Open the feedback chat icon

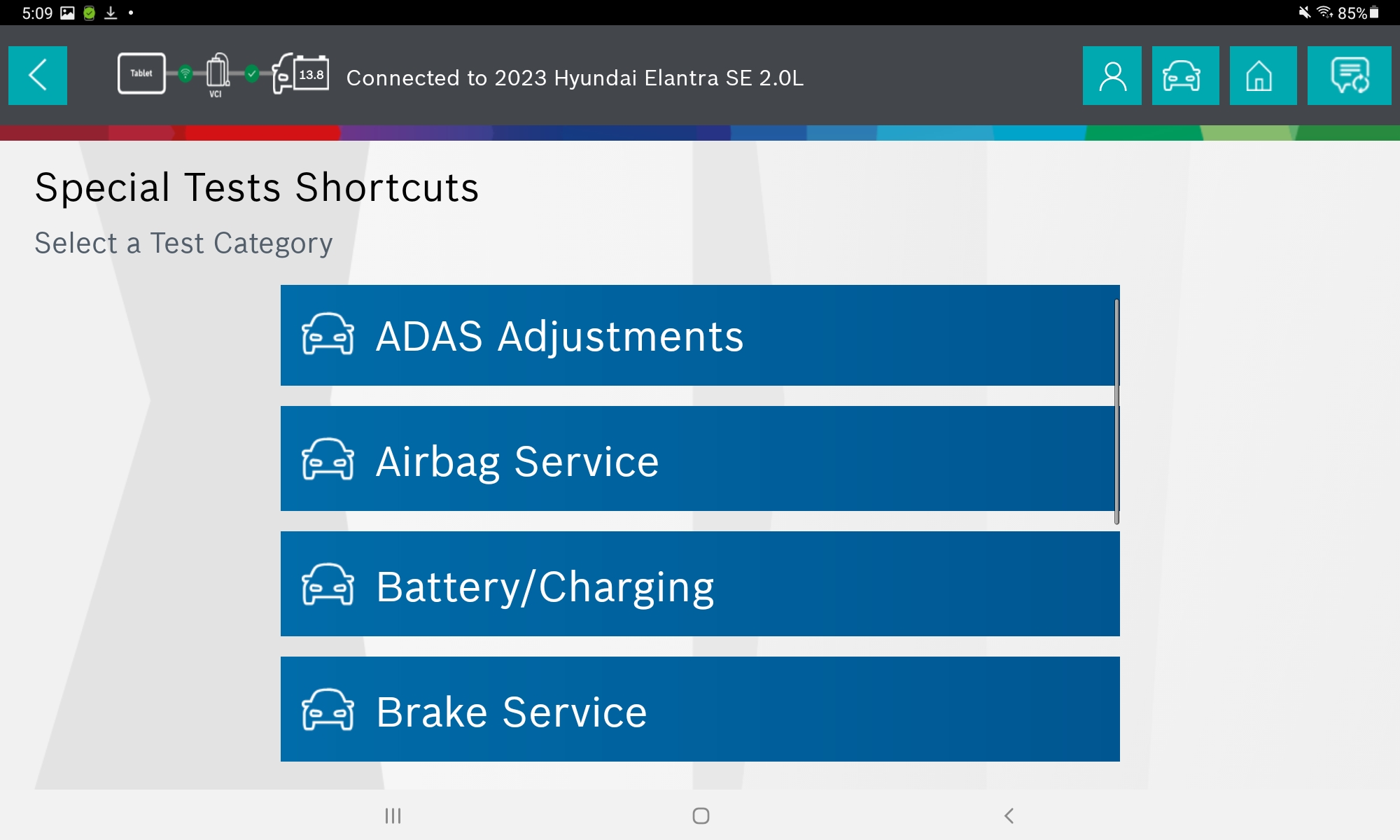pyautogui.click(x=1348, y=76)
